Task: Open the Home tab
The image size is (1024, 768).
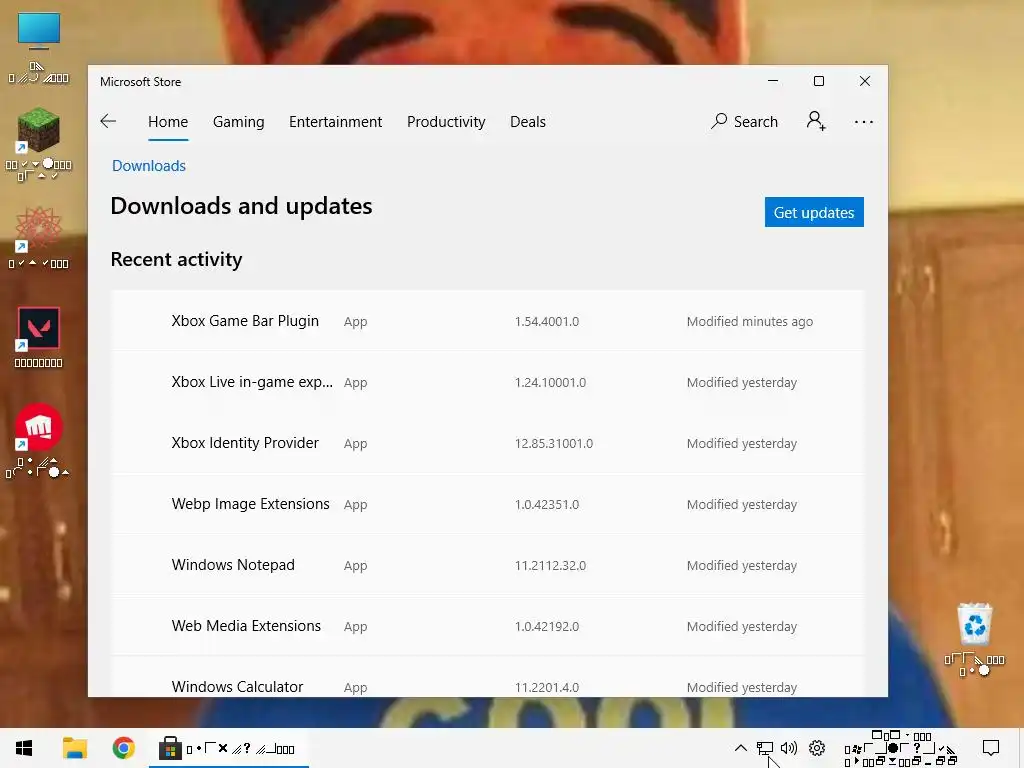Action: click(x=168, y=122)
